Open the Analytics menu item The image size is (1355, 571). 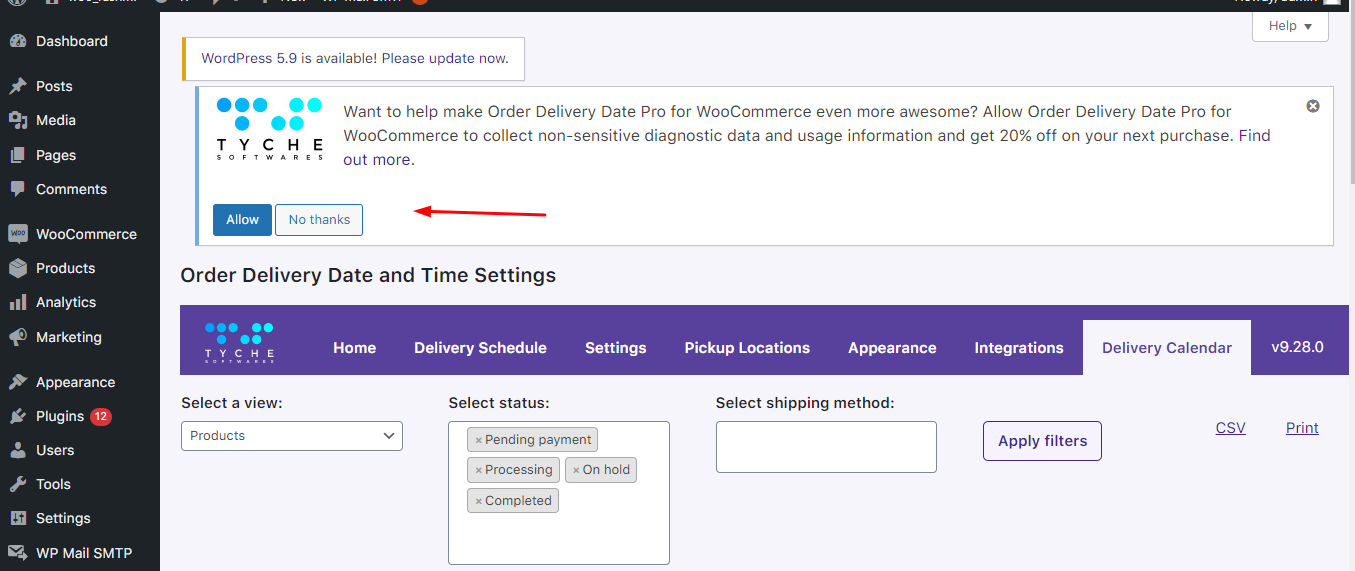point(66,302)
